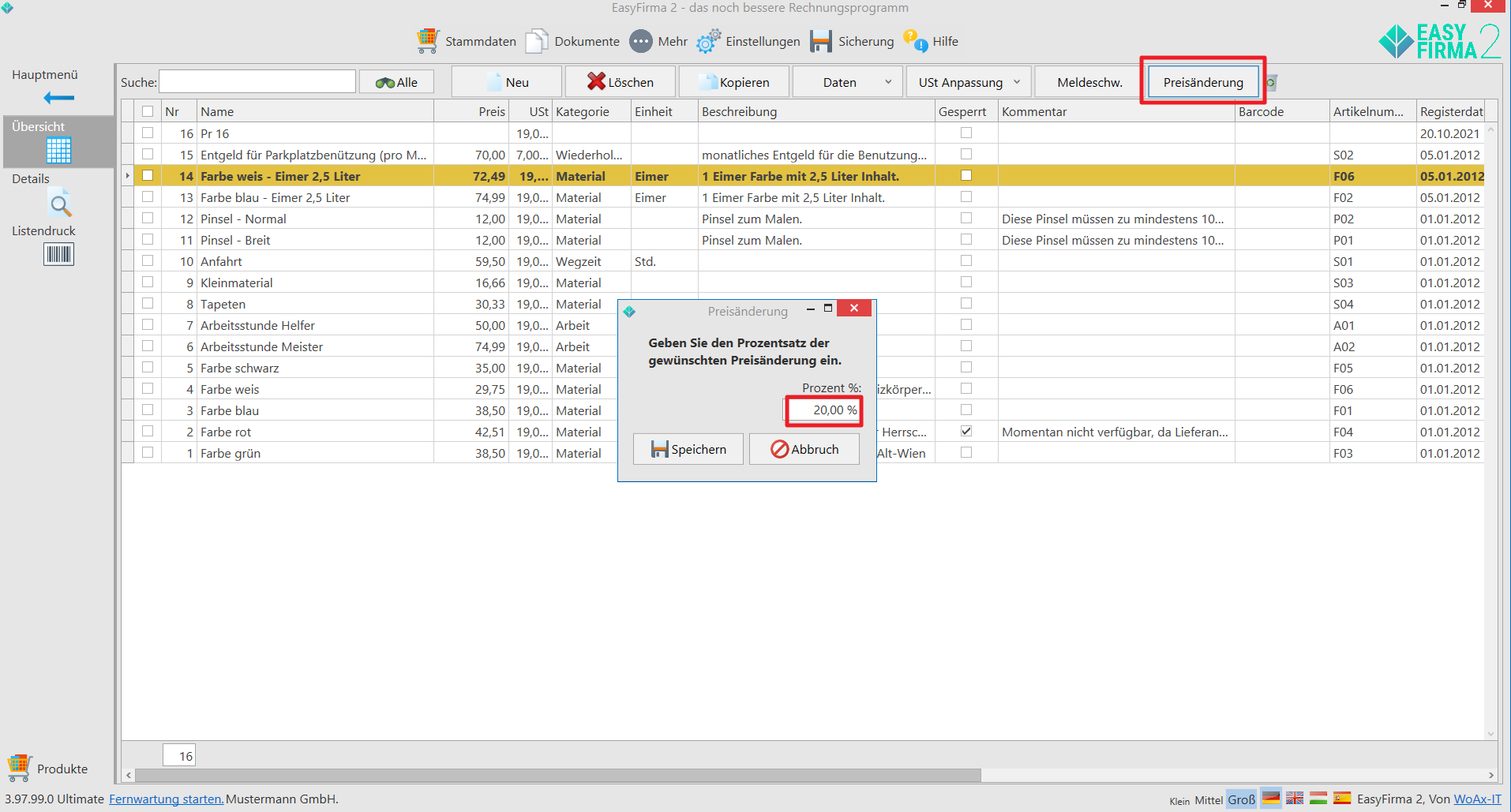Tick the row checkbox for Pinsel - Normal
This screenshot has width=1511, height=812.
click(x=148, y=218)
